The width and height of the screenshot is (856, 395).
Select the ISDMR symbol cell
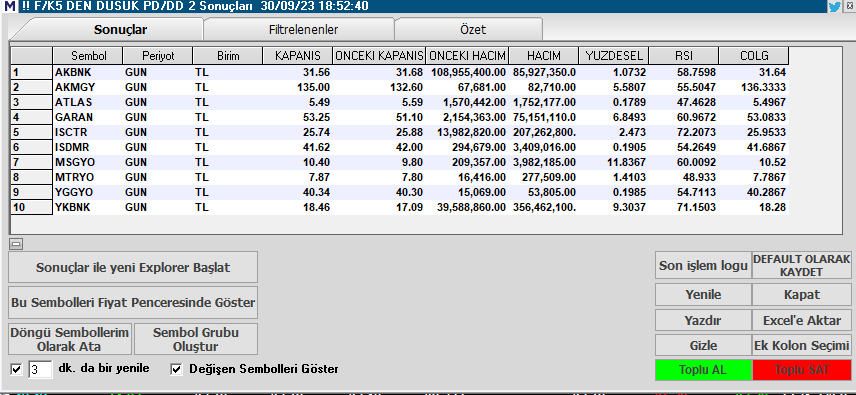[88, 147]
